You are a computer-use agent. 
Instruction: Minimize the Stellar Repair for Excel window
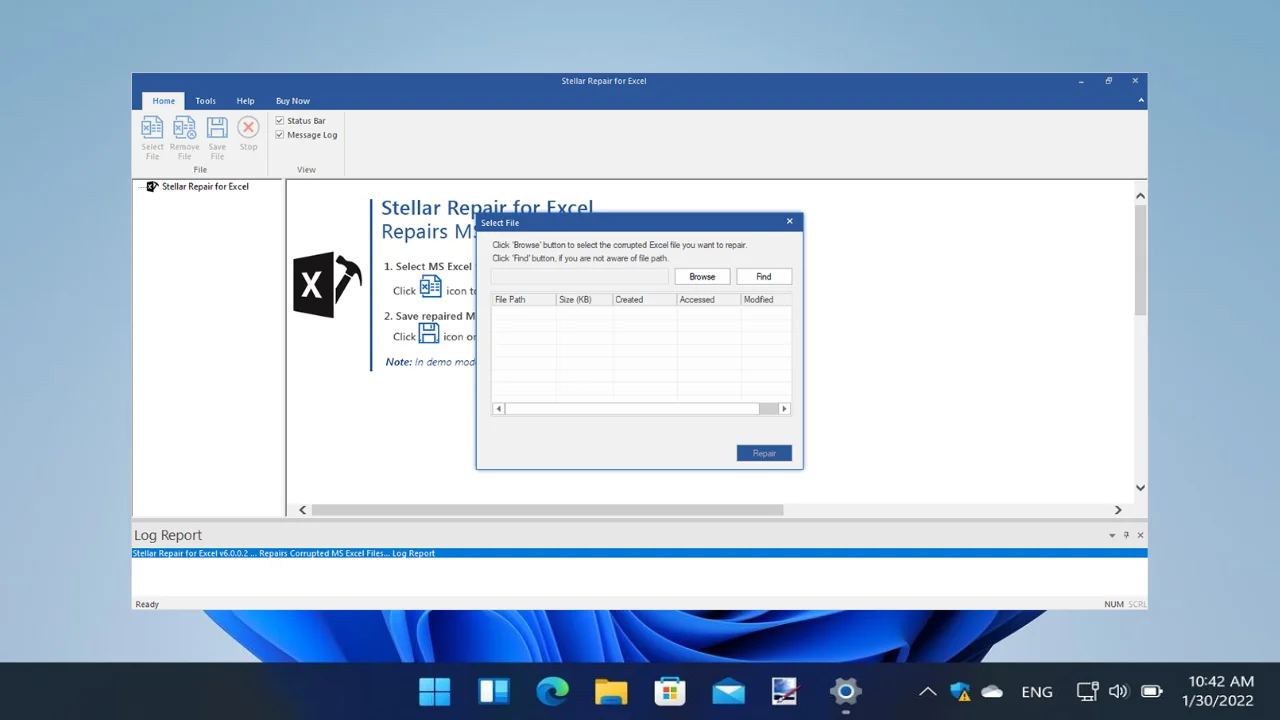[1081, 81]
